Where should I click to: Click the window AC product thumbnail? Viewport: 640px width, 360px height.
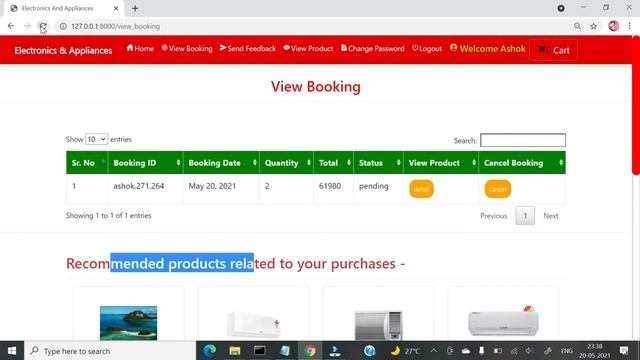click(378, 325)
